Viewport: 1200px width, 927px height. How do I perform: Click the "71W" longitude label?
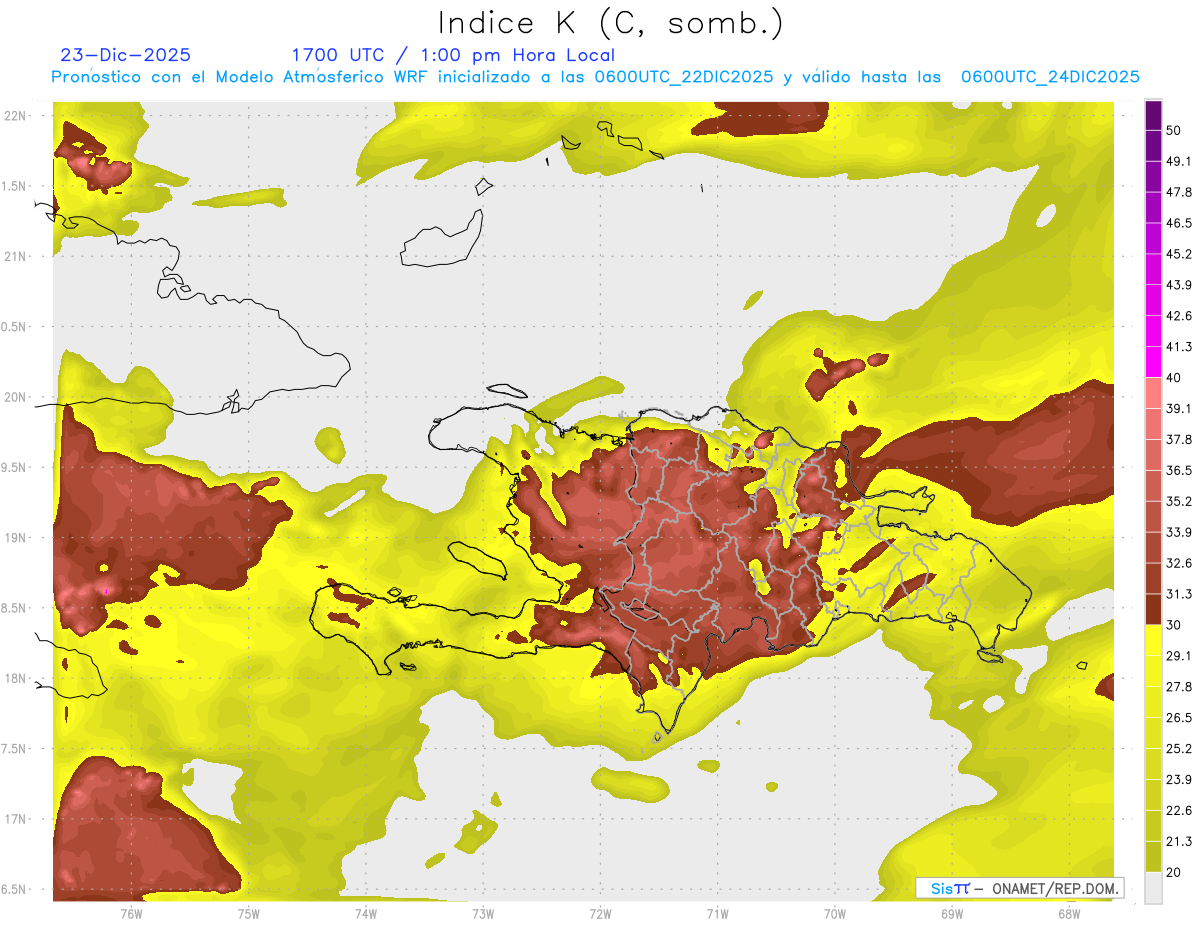[717, 913]
